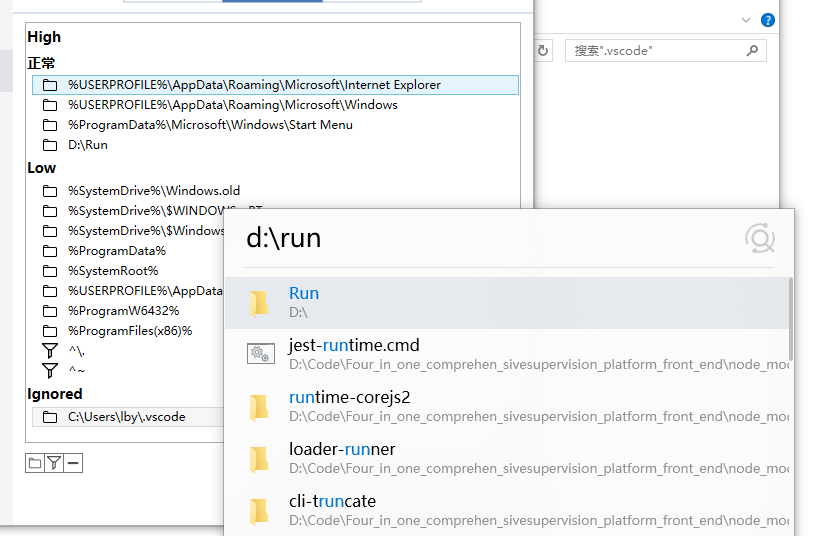The image size is (823, 536).
Task: Click the Listary search logo icon
Action: coord(759,239)
